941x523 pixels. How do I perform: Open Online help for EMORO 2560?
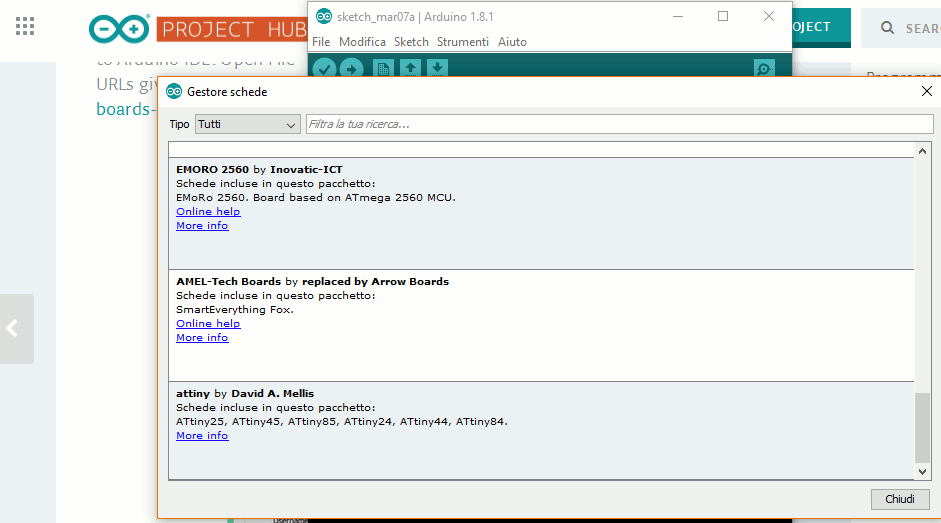(208, 211)
